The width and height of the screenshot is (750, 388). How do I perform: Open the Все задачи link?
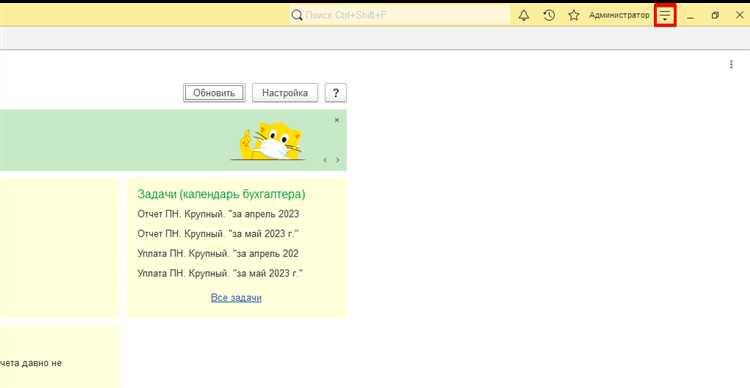click(236, 298)
